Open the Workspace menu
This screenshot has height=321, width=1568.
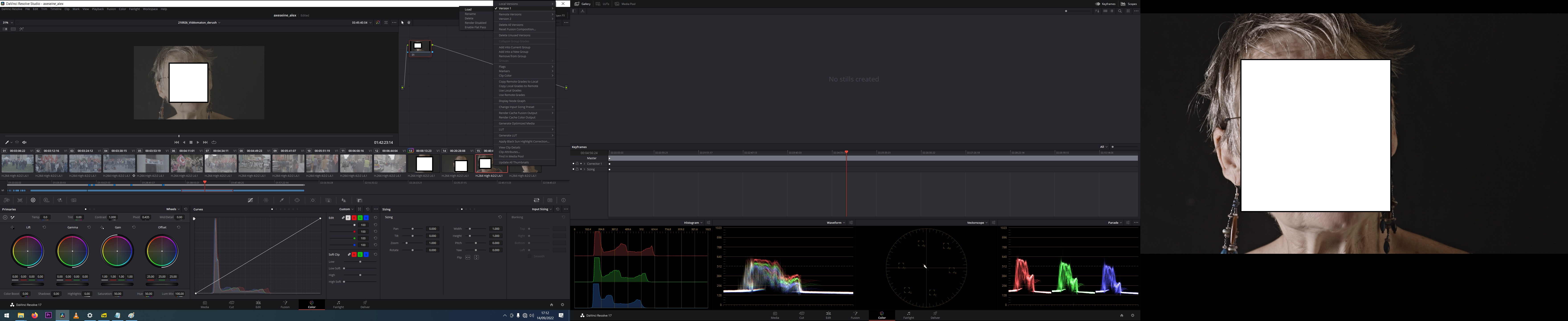[150, 9]
